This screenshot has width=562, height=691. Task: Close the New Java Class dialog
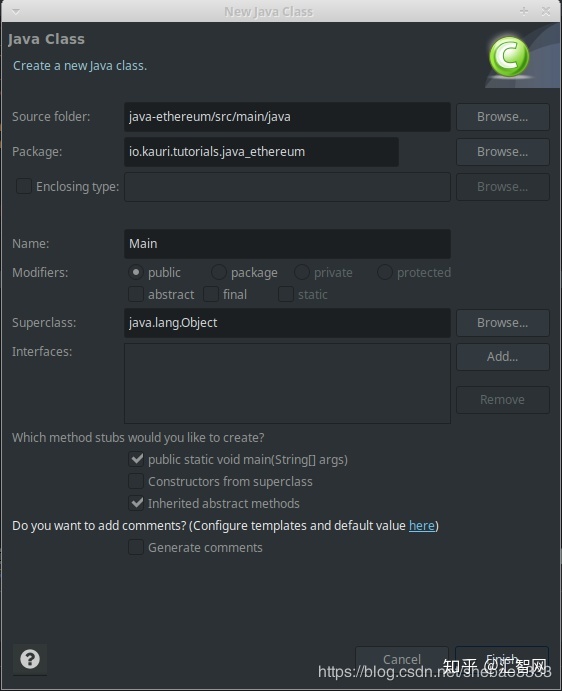tap(546, 11)
